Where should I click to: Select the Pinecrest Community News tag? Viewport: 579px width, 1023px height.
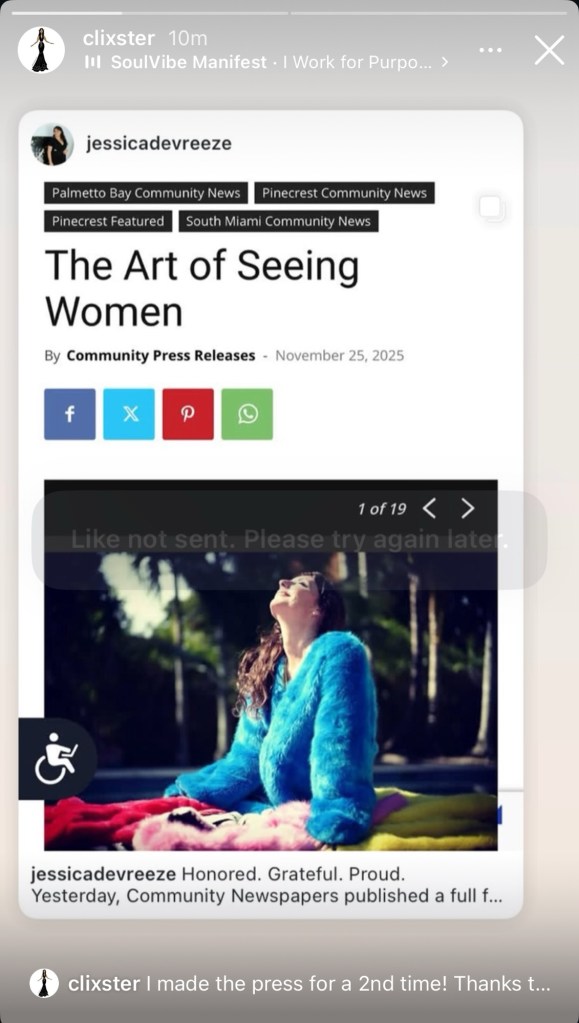[x=344, y=193]
